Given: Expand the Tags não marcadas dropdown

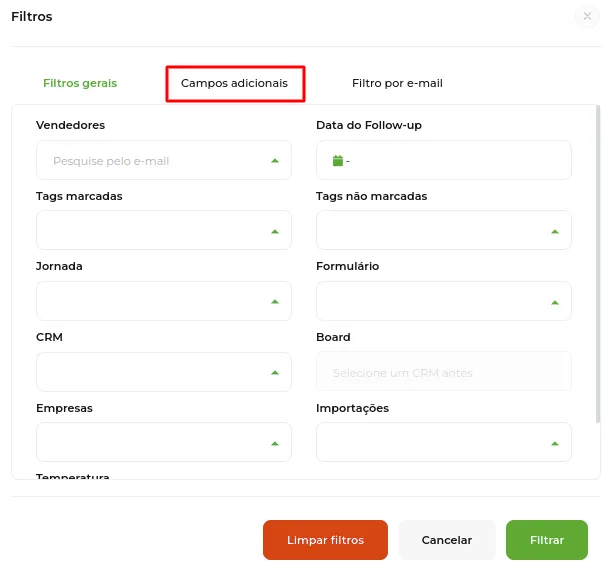Looking at the screenshot, I should (x=444, y=230).
